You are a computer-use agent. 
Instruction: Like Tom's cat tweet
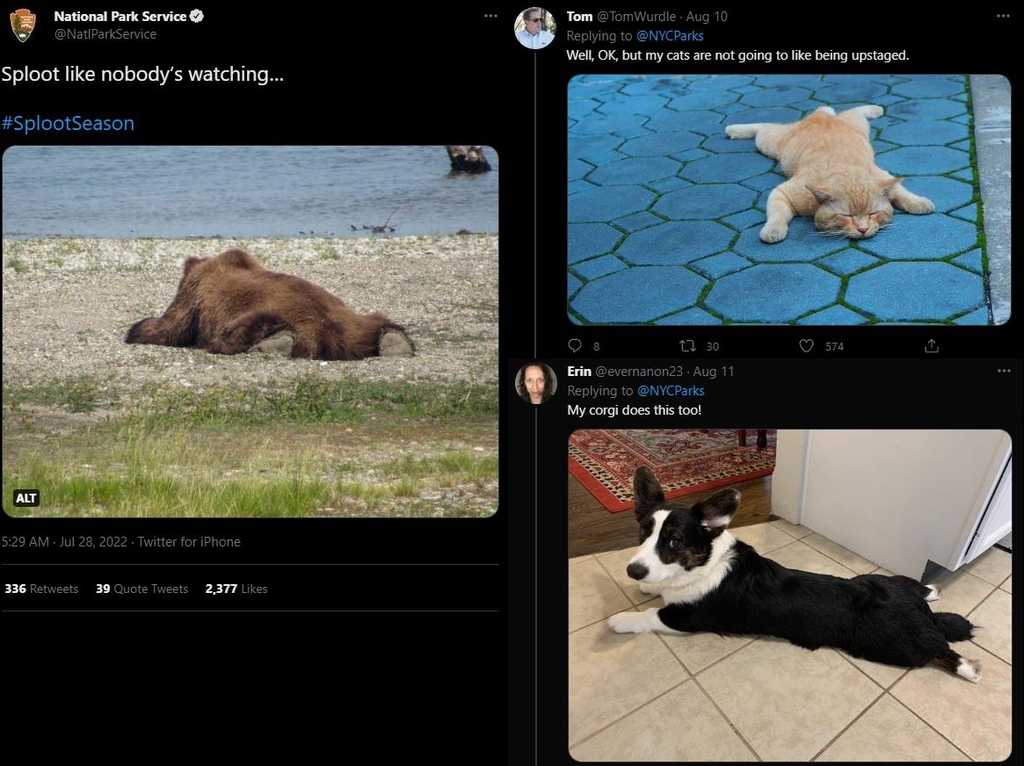(807, 346)
